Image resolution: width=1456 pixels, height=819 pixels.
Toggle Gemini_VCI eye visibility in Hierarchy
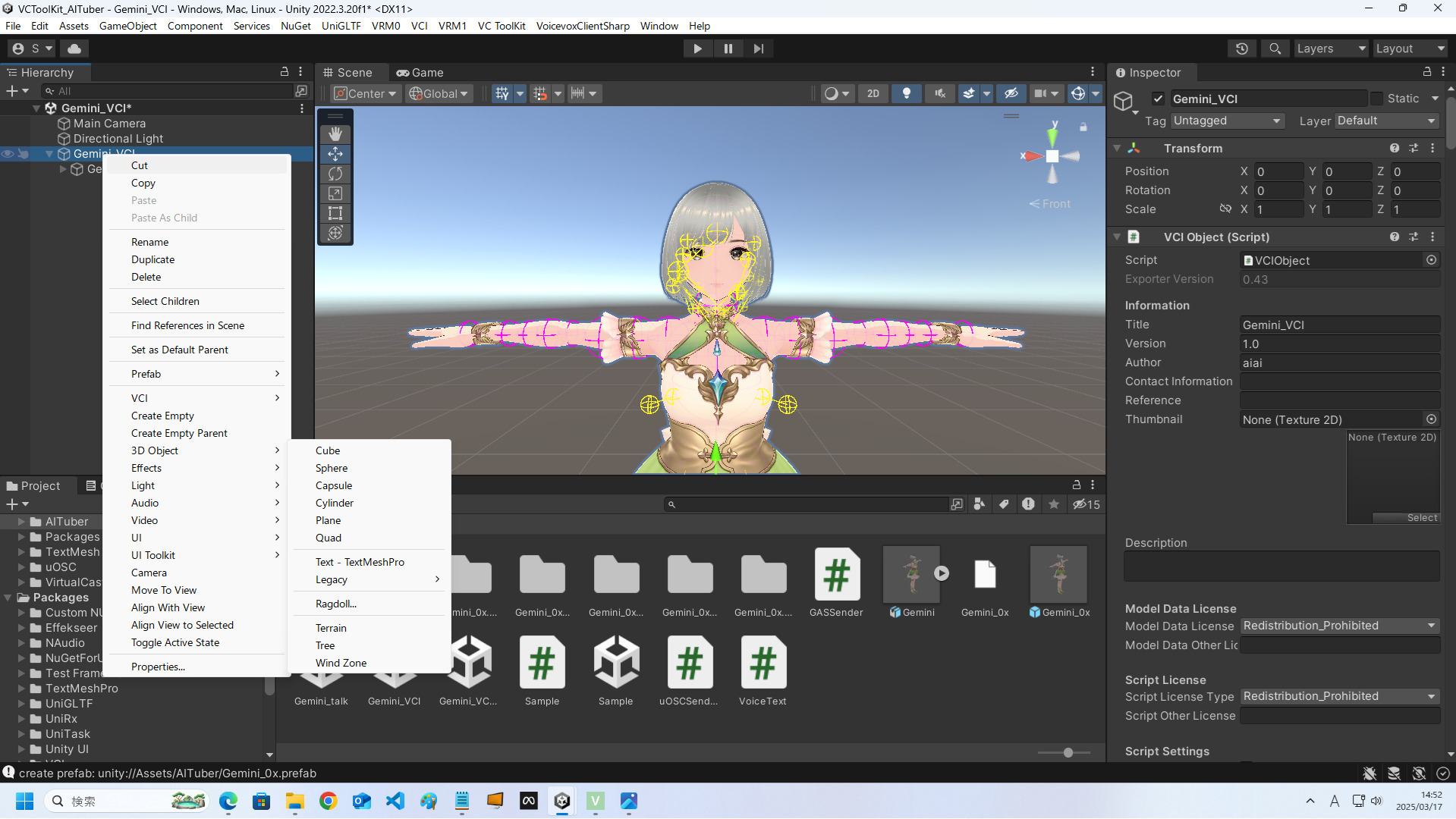[8, 154]
